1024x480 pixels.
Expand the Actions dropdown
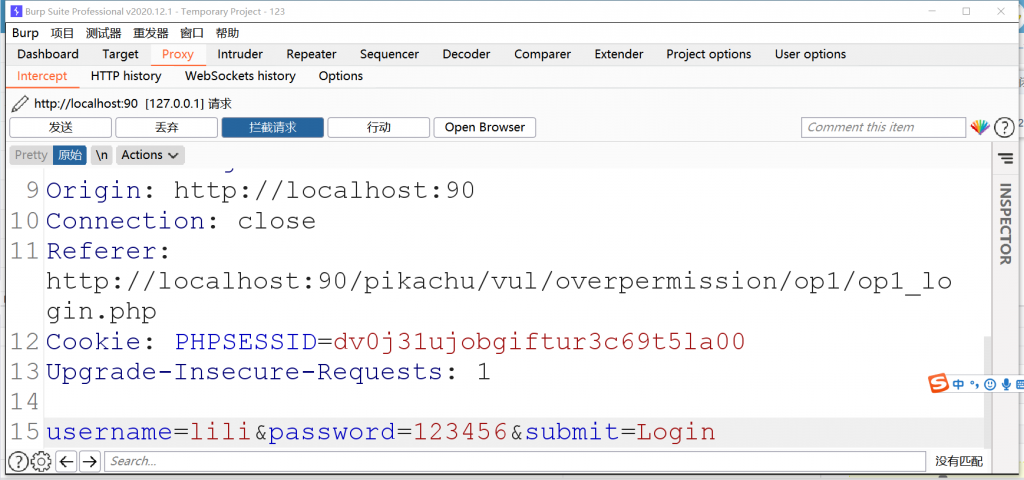pos(150,155)
